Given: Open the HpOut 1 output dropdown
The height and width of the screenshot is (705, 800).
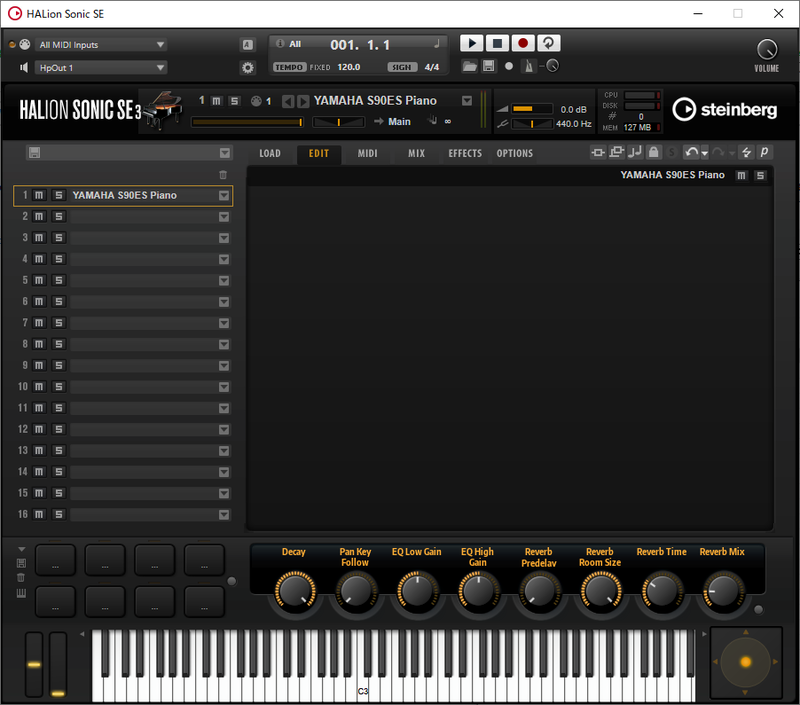Looking at the screenshot, I should [x=101, y=67].
